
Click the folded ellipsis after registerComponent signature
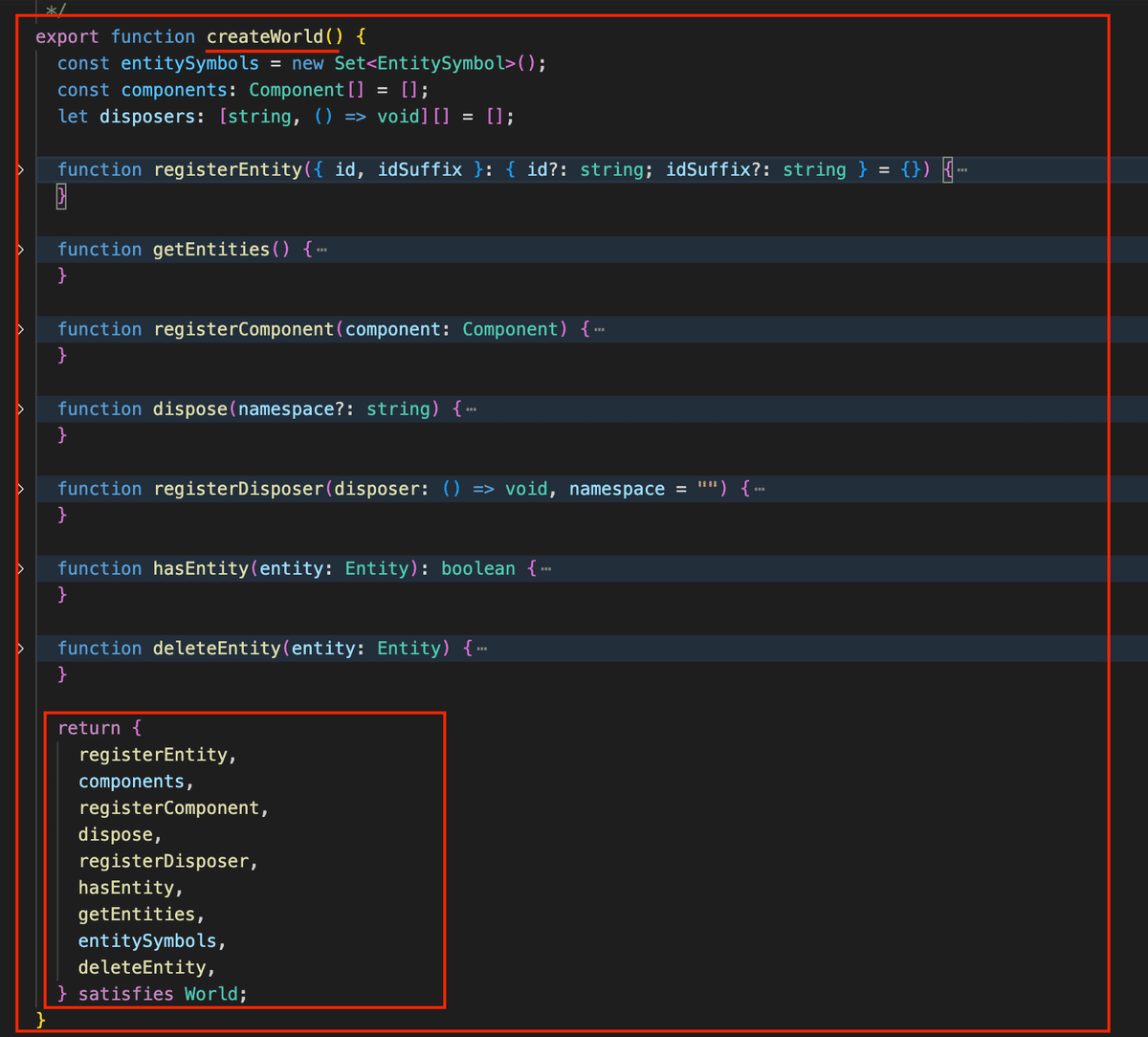(x=599, y=330)
